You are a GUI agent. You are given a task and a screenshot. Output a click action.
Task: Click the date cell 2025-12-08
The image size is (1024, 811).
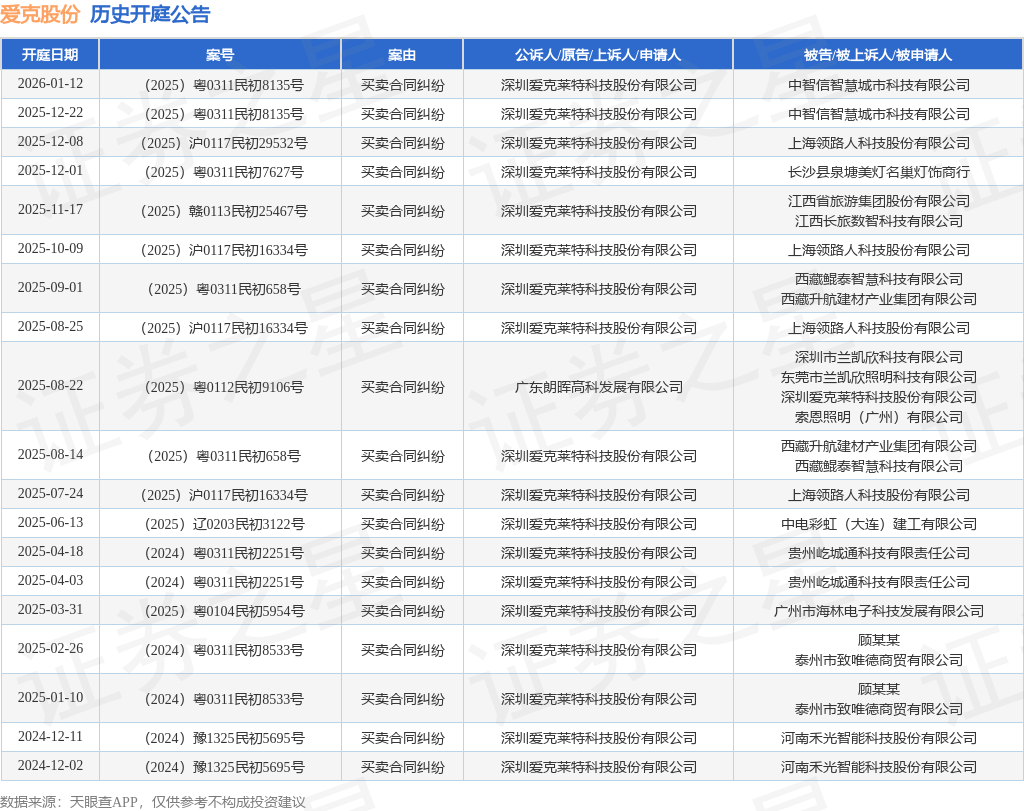click(50, 141)
